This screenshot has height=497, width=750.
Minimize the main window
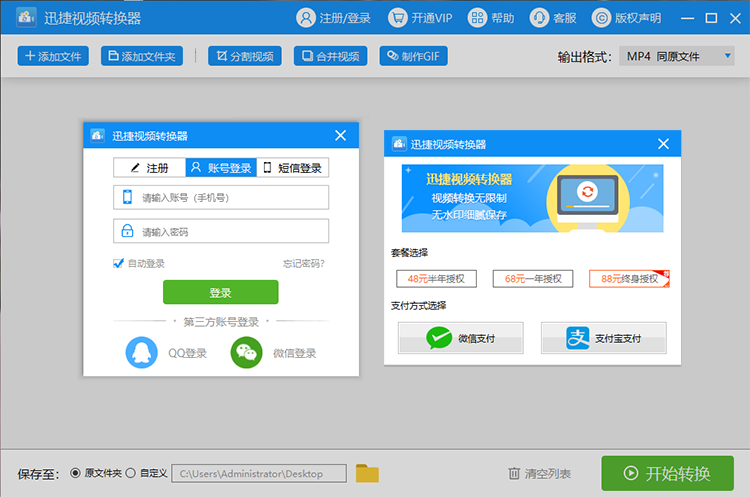(x=687, y=18)
